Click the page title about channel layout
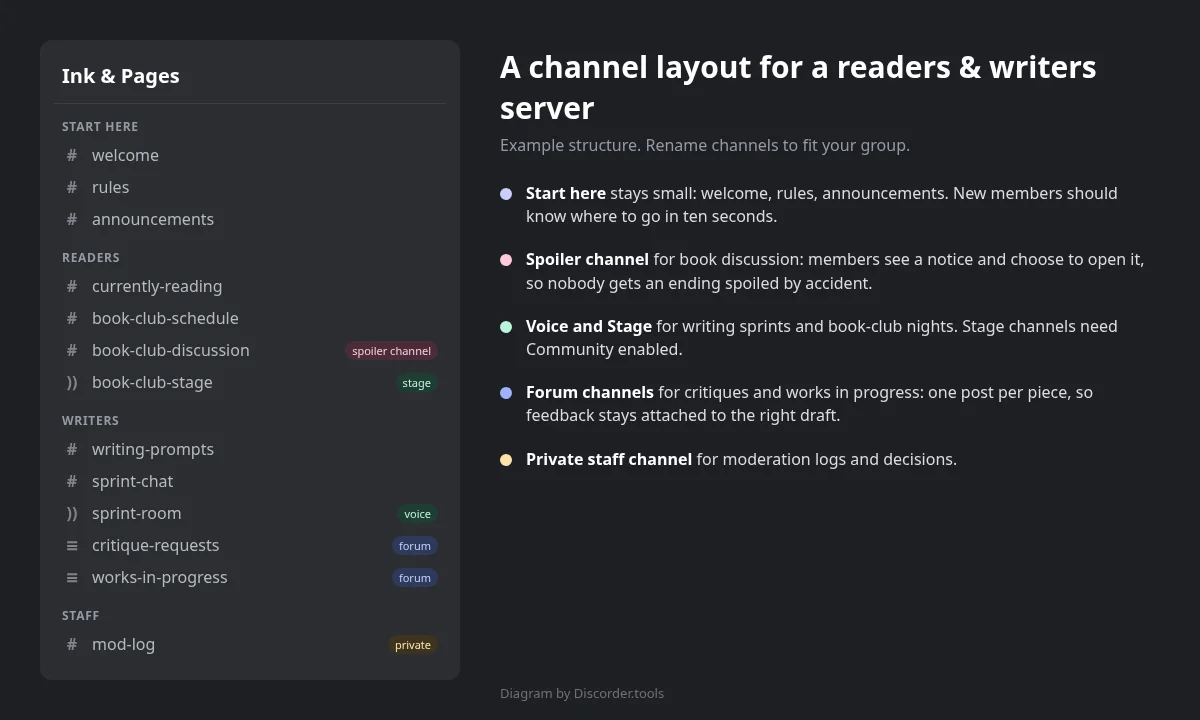1200x720 pixels. [x=798, y=87]
